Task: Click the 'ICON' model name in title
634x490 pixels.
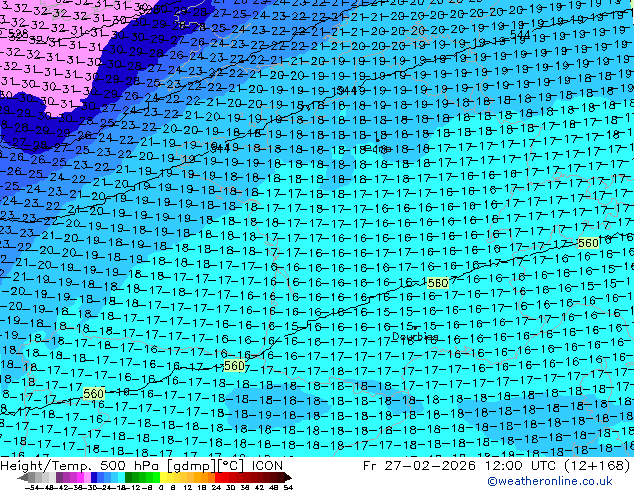Action: (267, 465)
